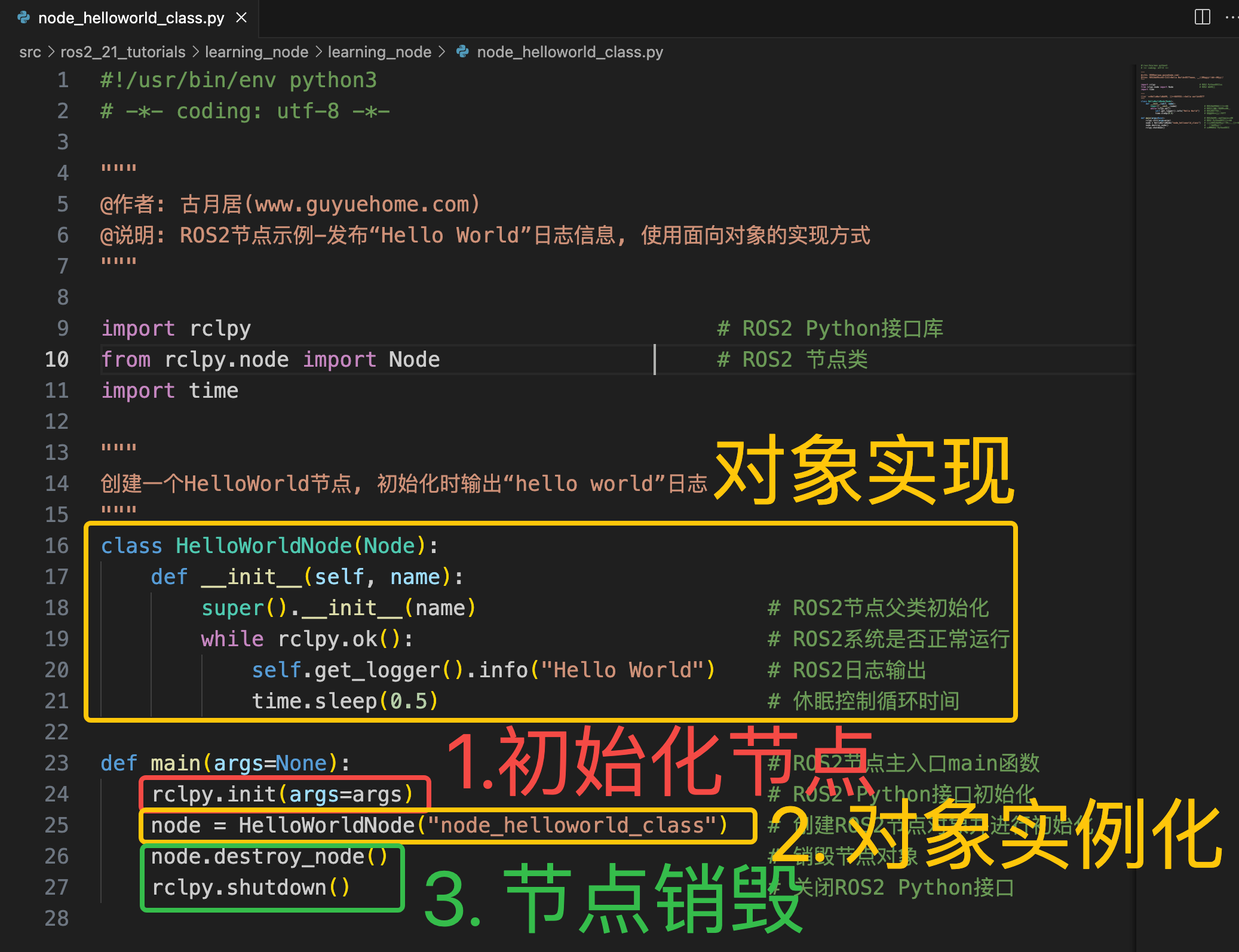
Task: Click on rclpy.shutdown() call
Action: coord(250,887)
